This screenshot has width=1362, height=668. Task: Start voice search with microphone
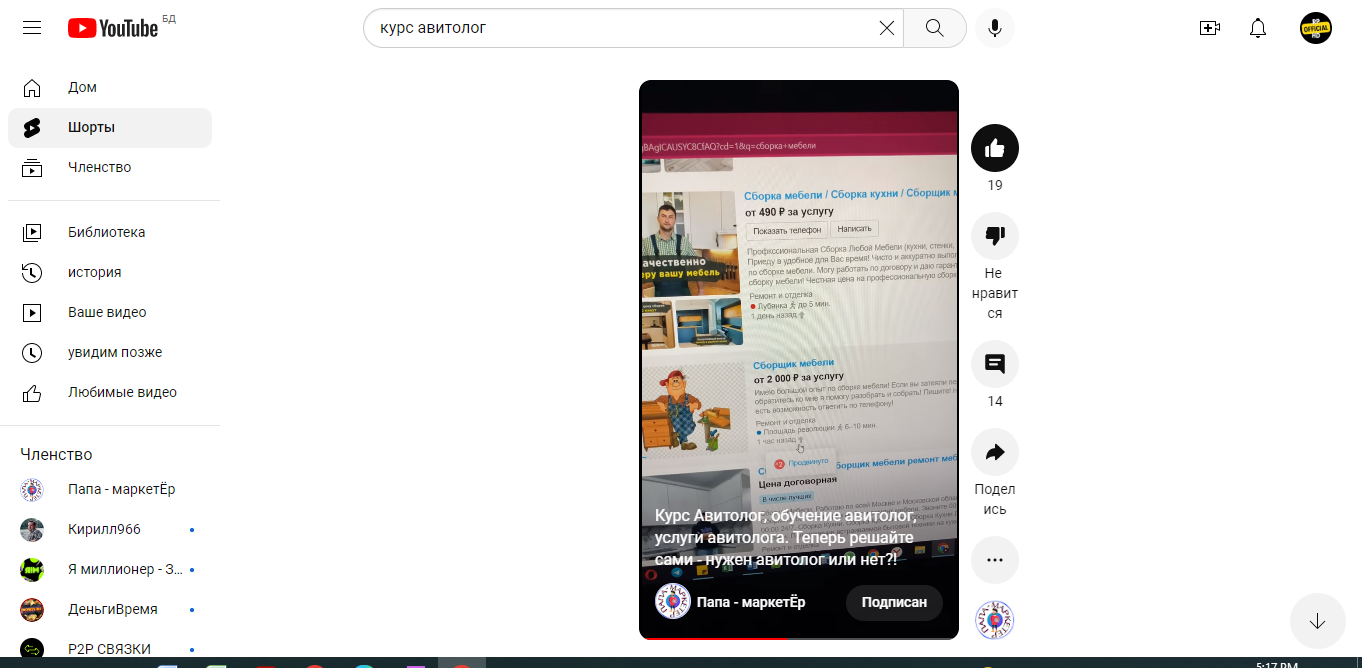coord(995,28)
